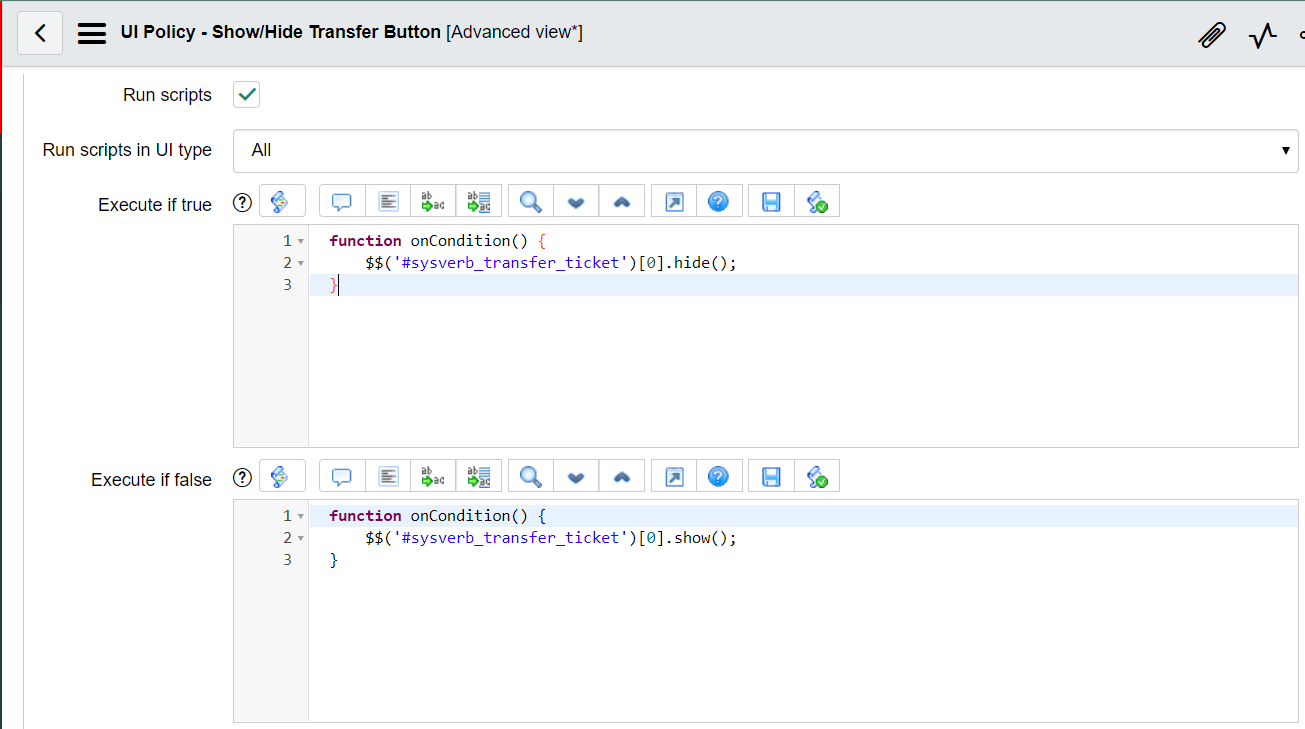Collapse line 1 fold in Execute if false

coord(301,516)
